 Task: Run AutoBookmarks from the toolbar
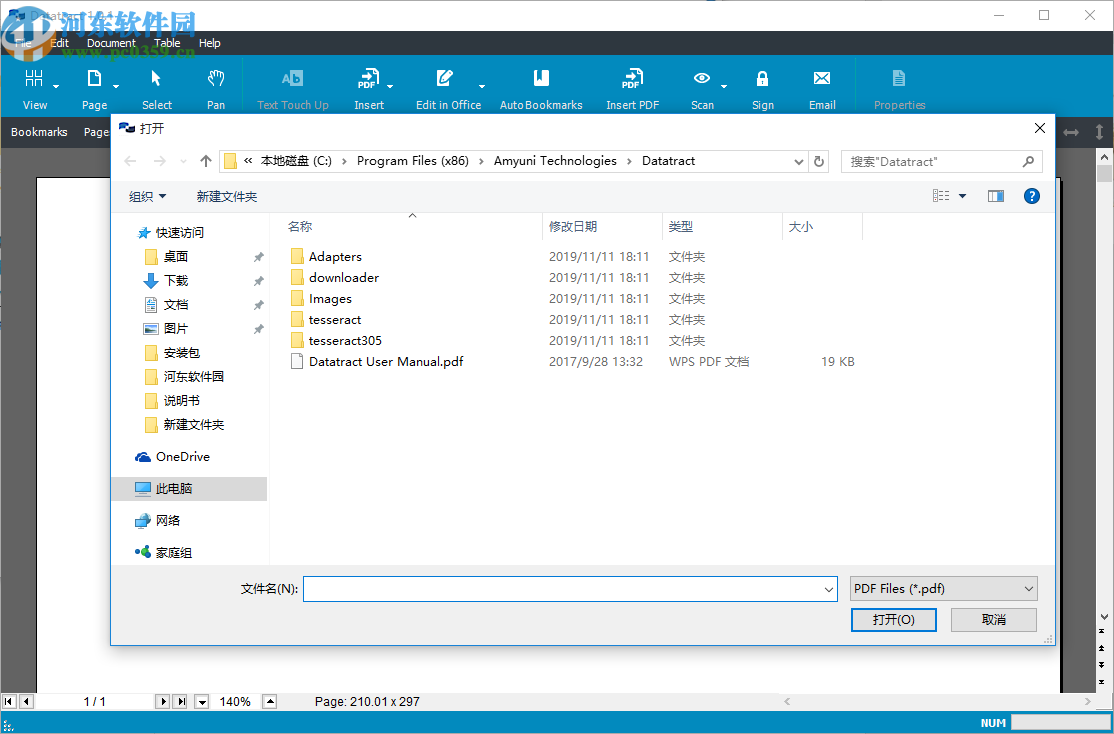(541, 86)
